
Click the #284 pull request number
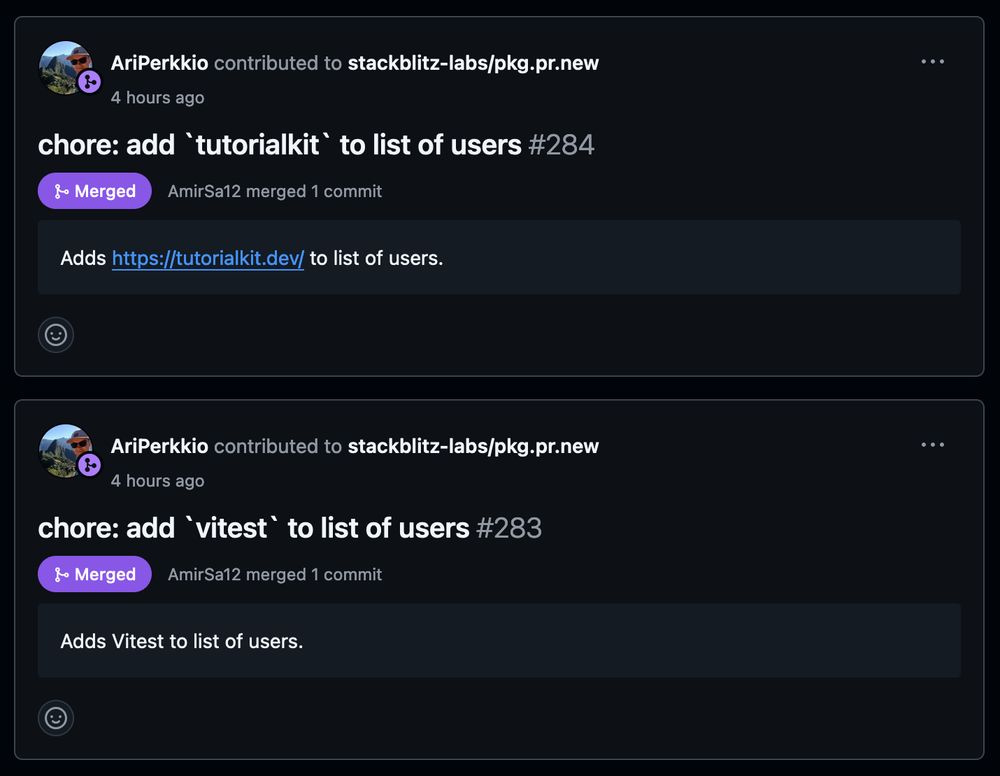[x=561, y=145]
